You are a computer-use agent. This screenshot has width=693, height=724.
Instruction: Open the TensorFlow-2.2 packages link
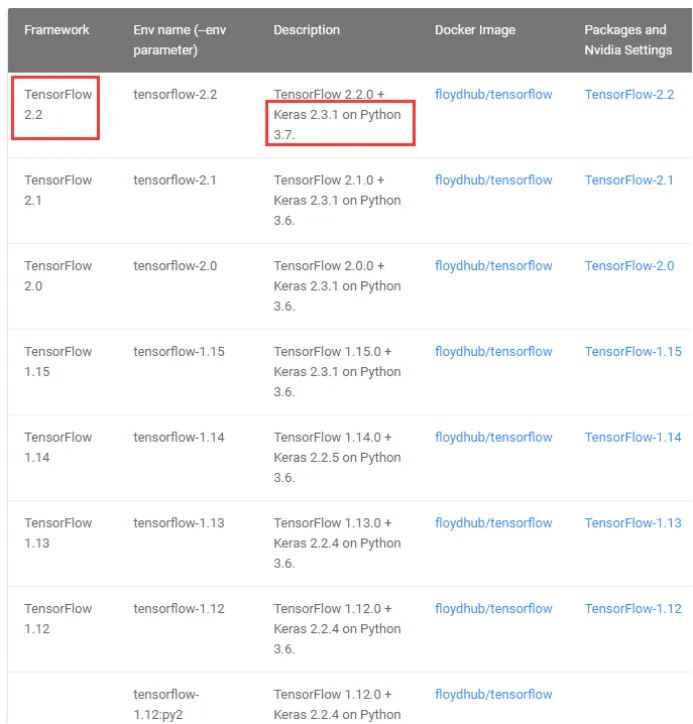pos(629,95)
